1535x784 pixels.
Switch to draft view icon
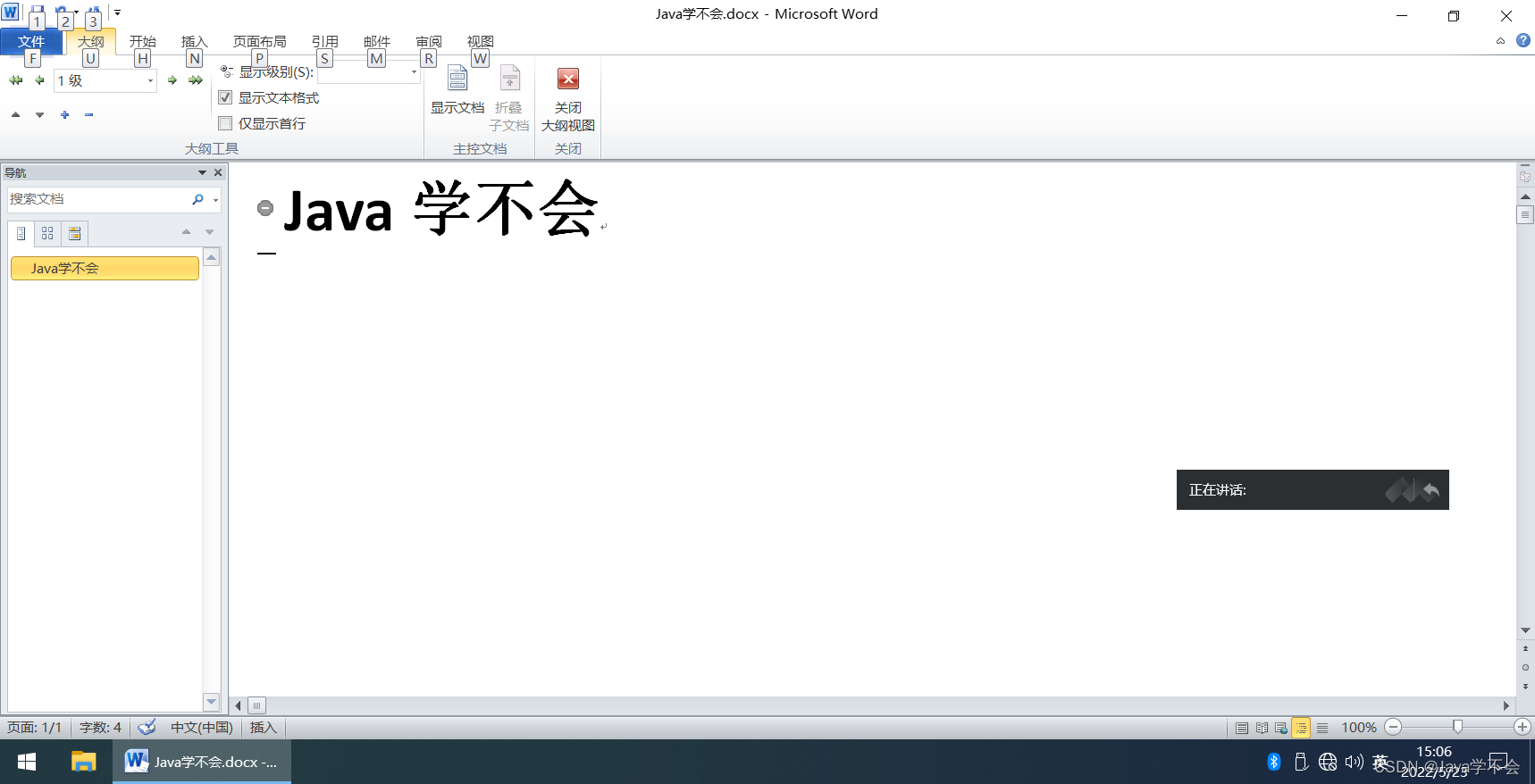(1322, 728)
